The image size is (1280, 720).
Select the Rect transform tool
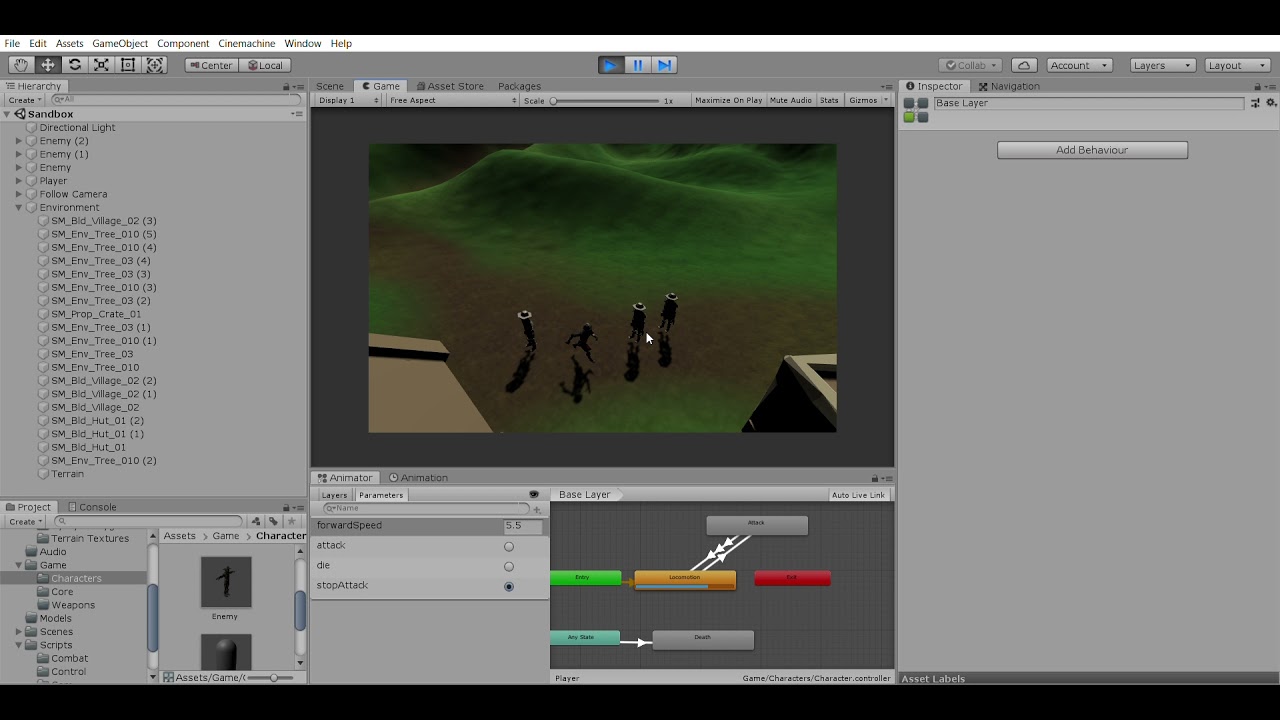(128, 65)
